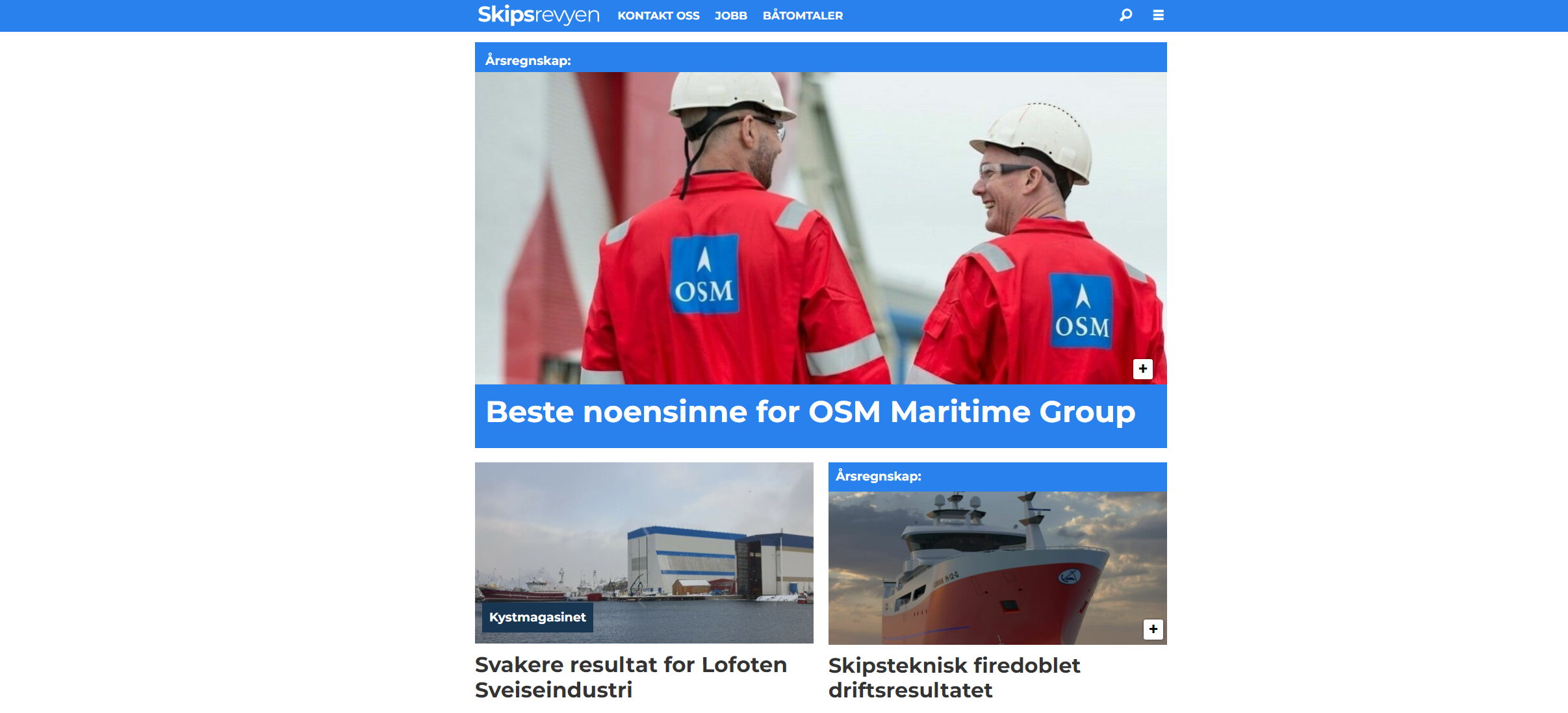Click the Skipsrevyen logo
The width and height of the screenshot is (1568, 713).
(538, 15)
